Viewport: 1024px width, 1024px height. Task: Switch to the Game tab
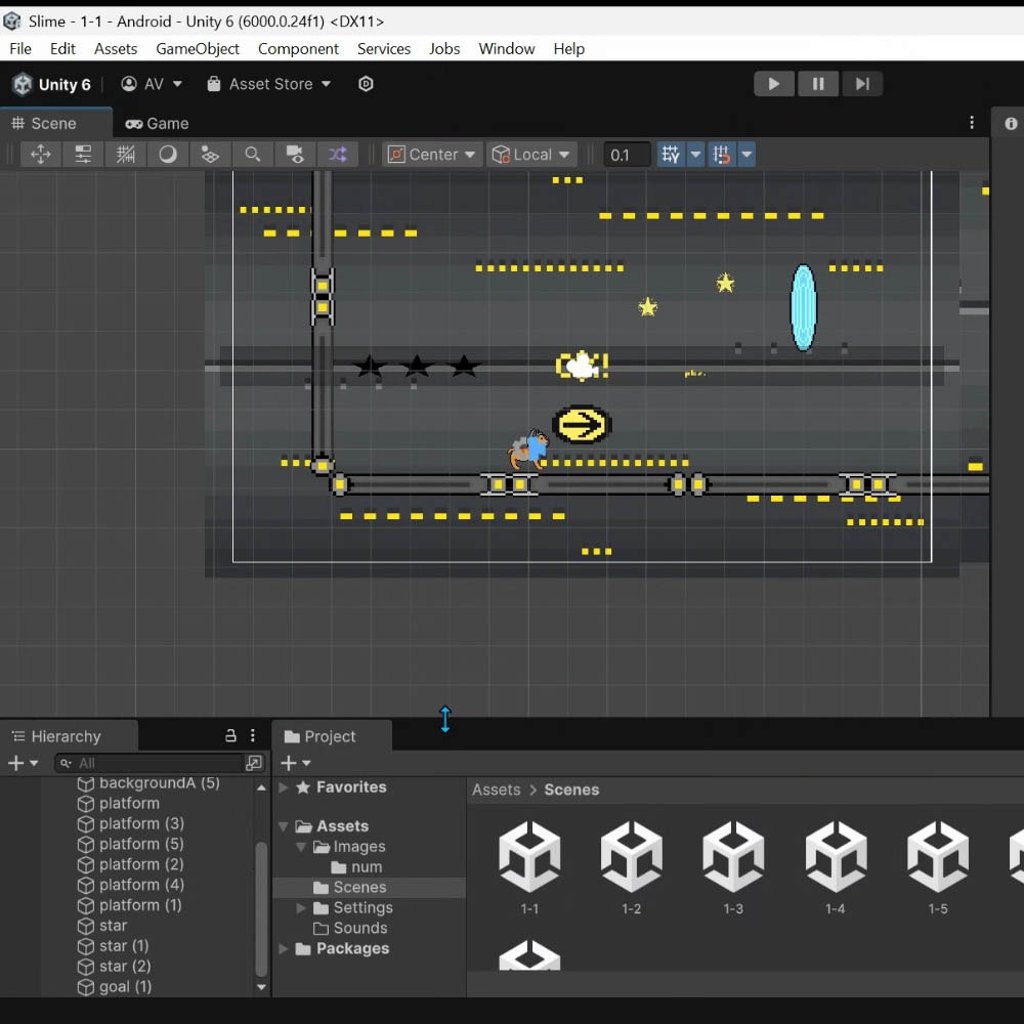pos(157,123)
